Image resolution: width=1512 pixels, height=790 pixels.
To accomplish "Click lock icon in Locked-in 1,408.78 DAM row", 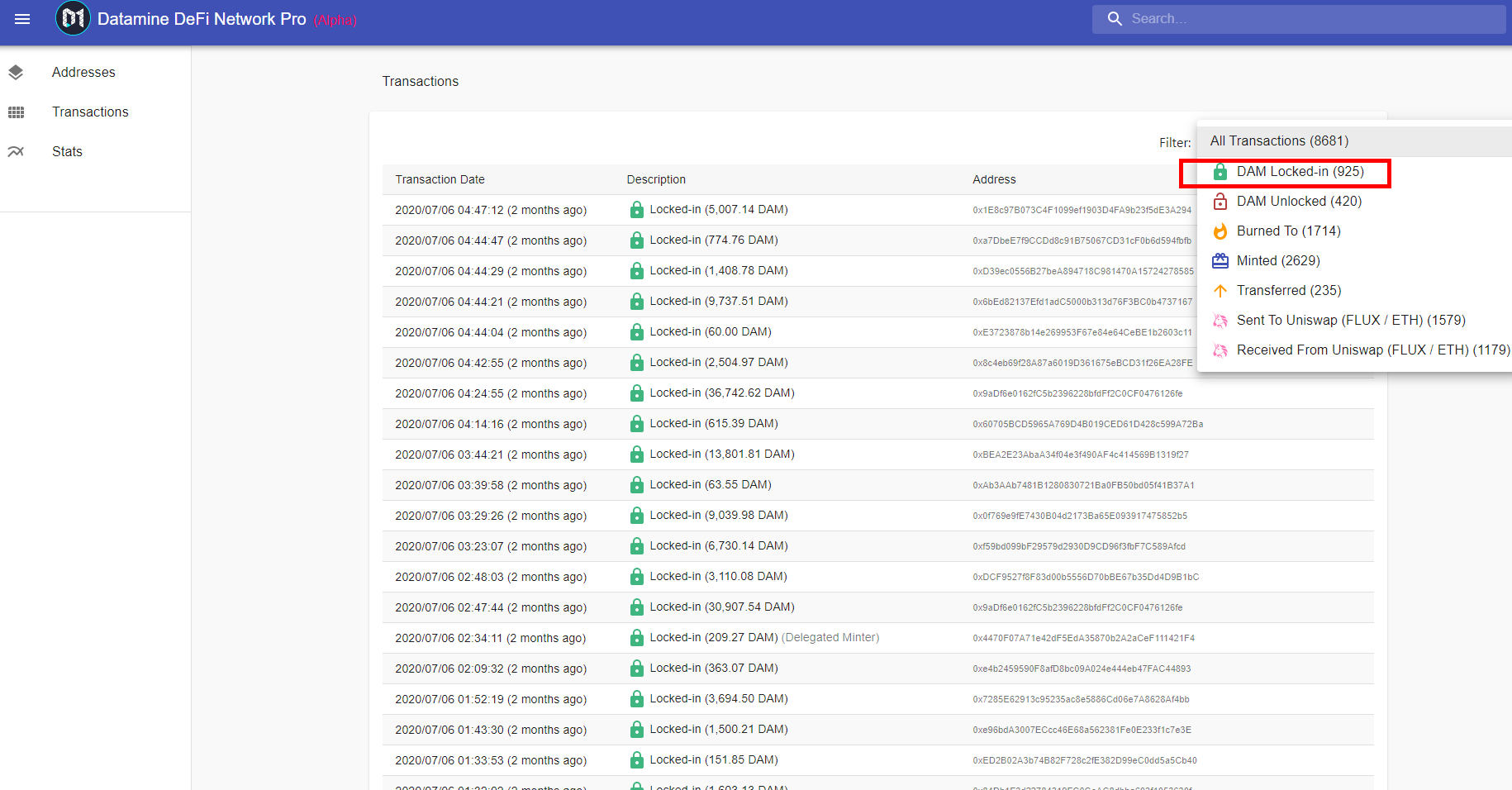I will (x=637, y=271).
